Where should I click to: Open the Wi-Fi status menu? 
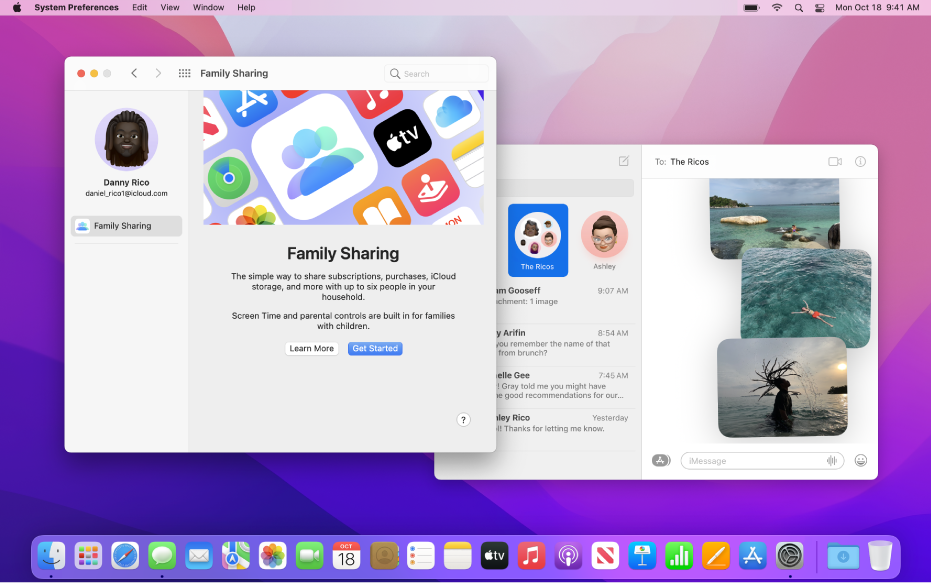tap(778, 7)
